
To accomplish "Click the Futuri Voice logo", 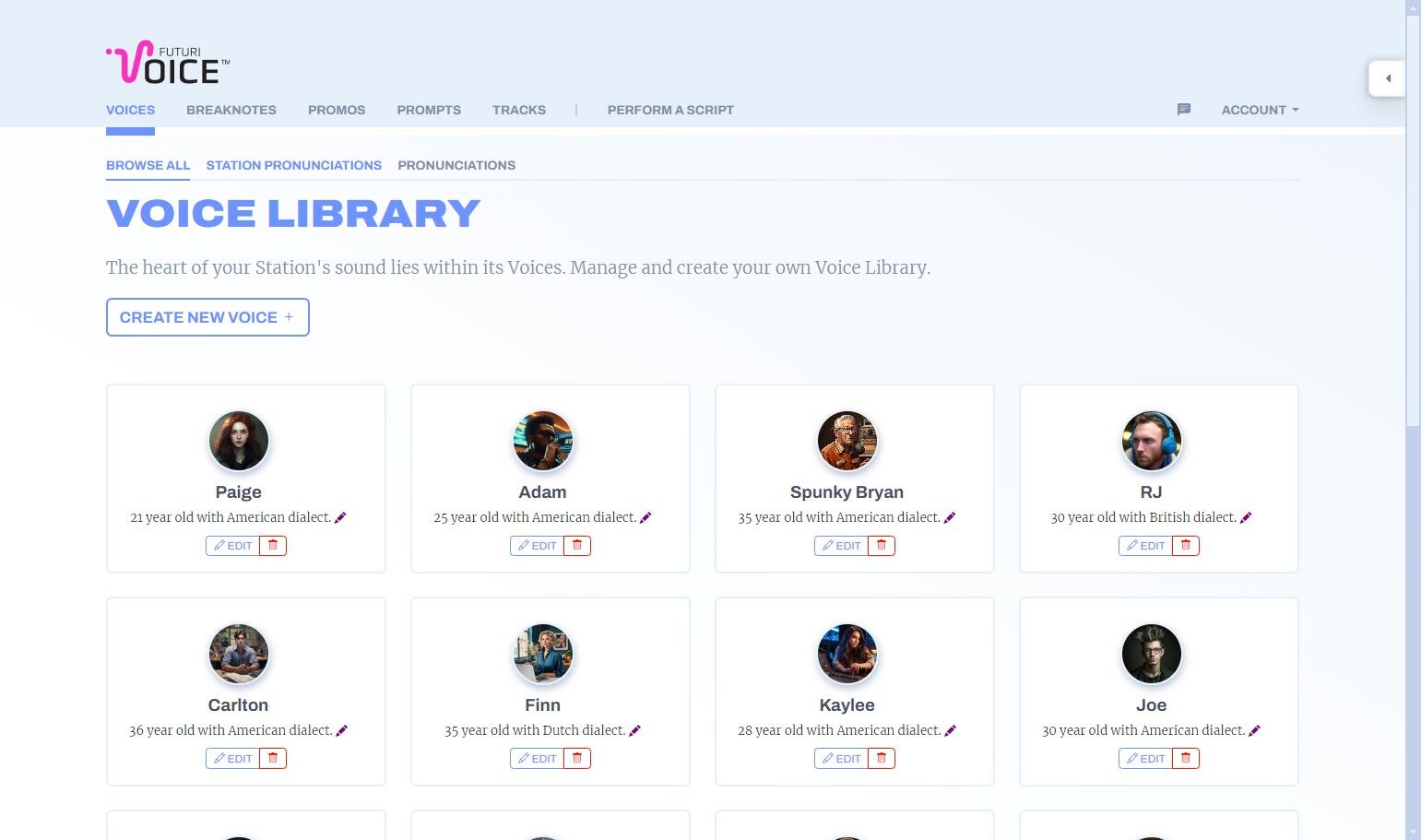I will [168, 63].
